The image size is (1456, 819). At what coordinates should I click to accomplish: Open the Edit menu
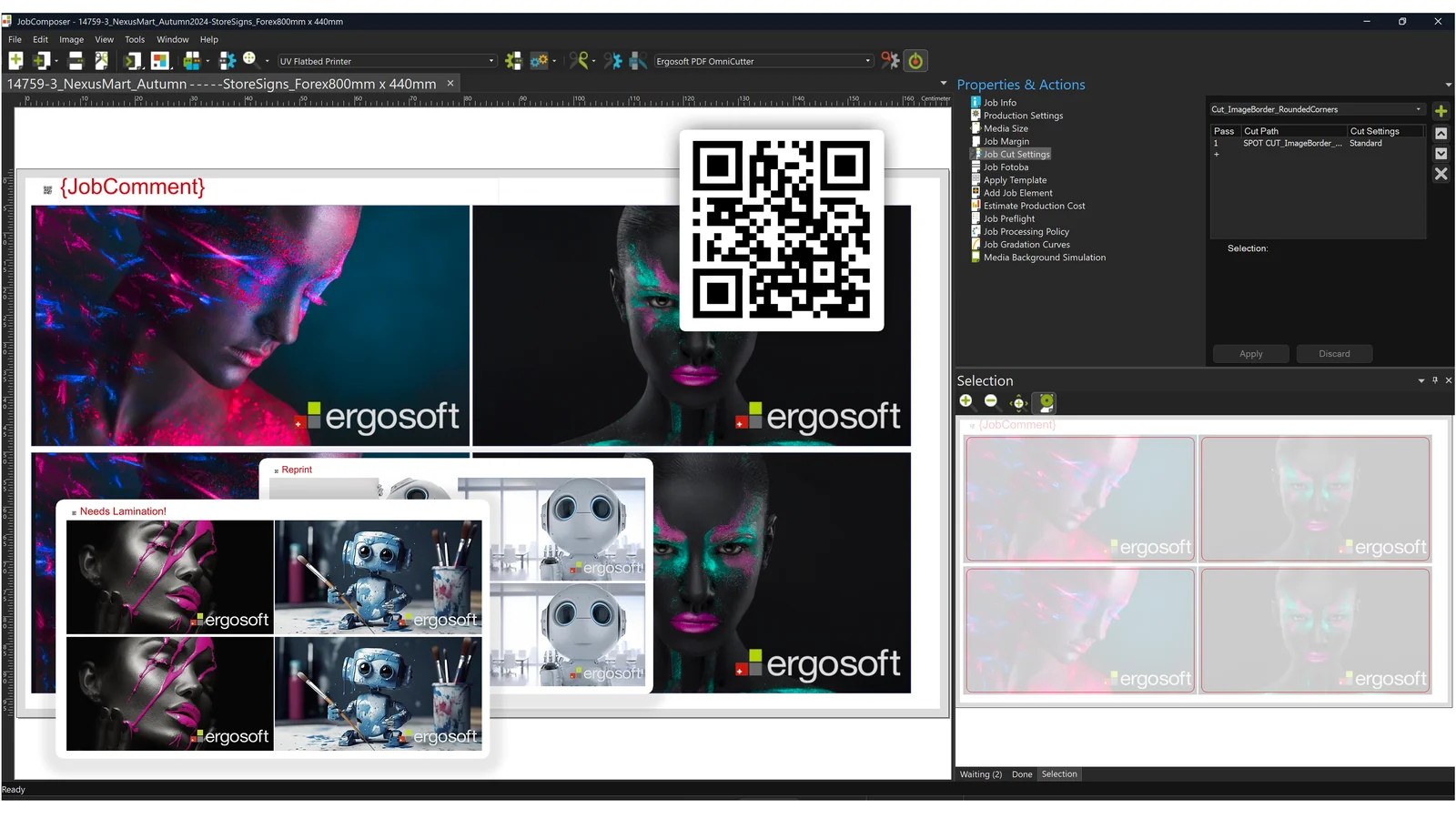pos(40,39)
